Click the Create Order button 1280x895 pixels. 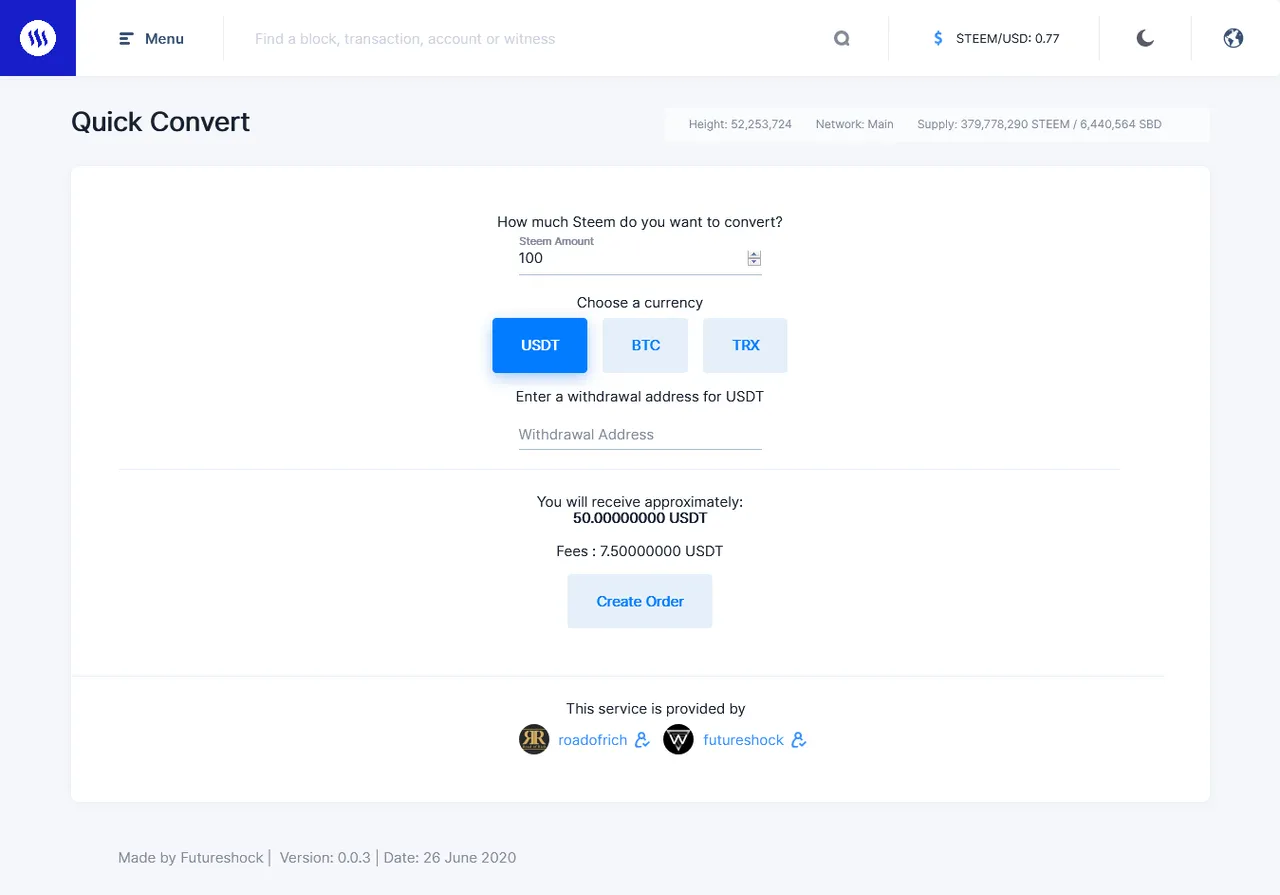pos(640,601)
